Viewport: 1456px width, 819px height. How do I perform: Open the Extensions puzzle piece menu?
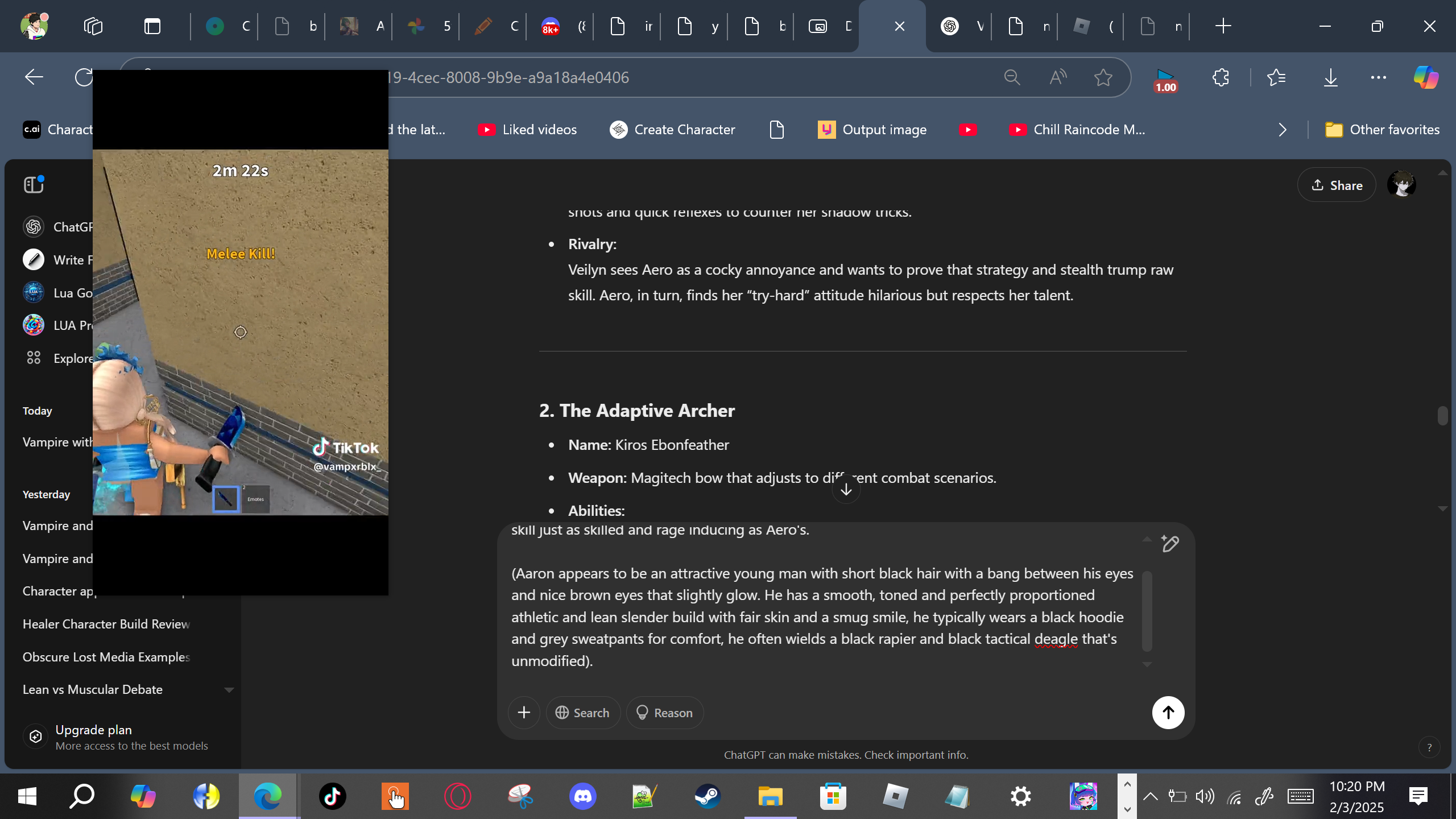[1221, 77]
